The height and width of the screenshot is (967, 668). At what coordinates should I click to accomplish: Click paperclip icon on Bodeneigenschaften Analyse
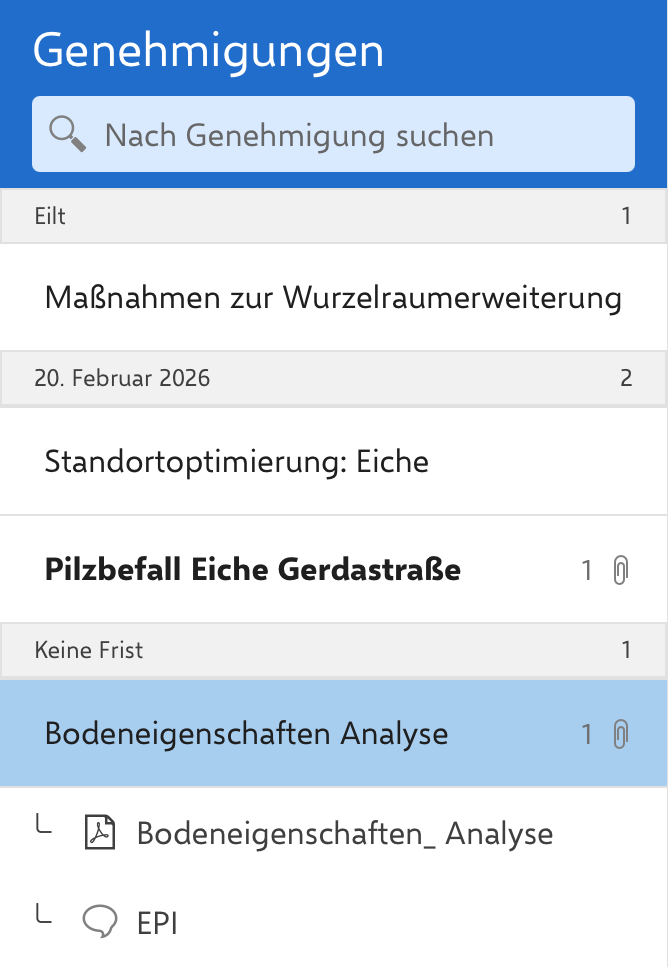[x=620, y=735]
